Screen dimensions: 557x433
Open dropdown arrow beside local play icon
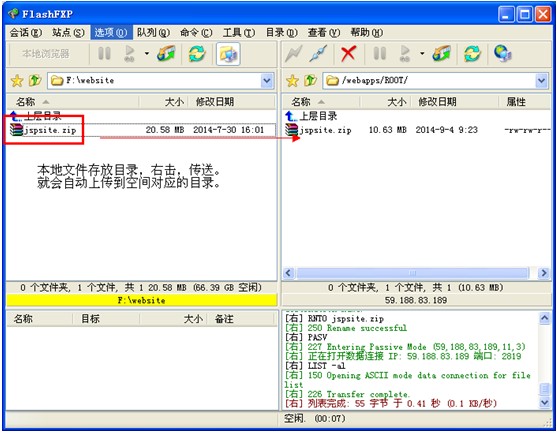tap(147, 54)
